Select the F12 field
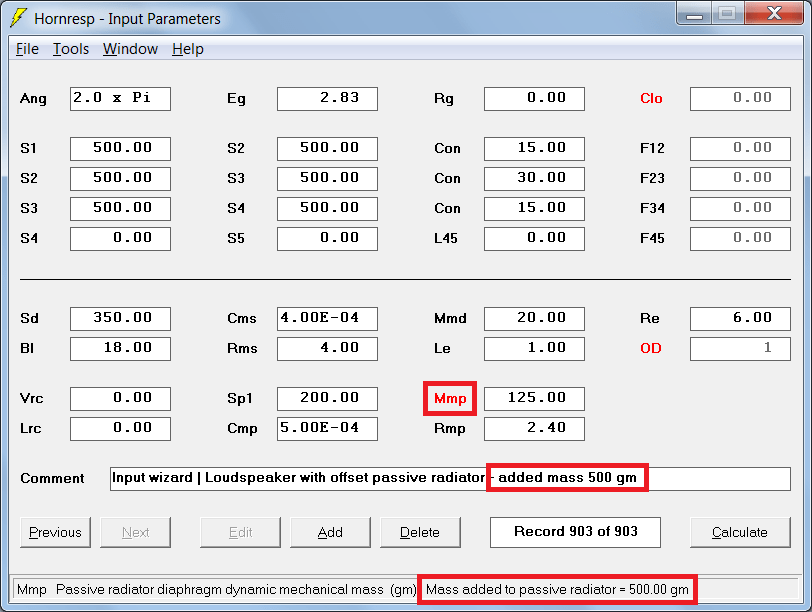This screenshot has width=812, height=612. tap(741, 149)
